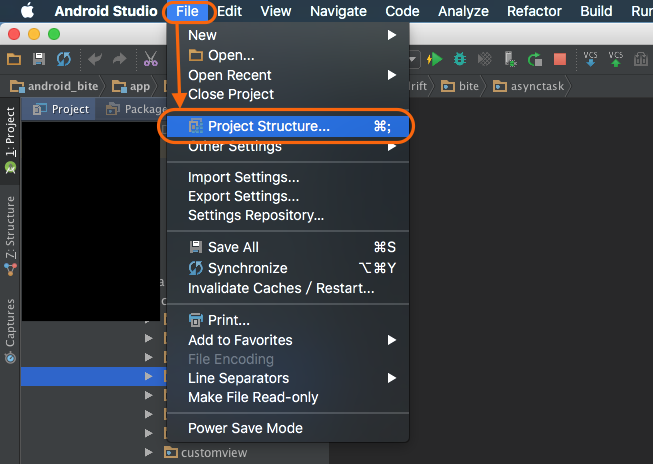Open the File menu

(x=187, y=11)
